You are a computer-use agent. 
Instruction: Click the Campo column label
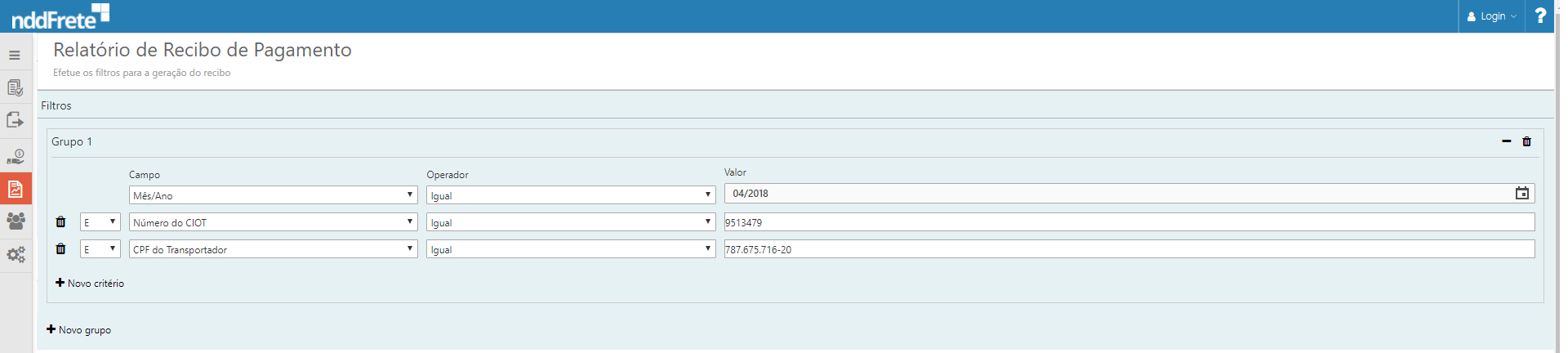click(x=145, y=175)
